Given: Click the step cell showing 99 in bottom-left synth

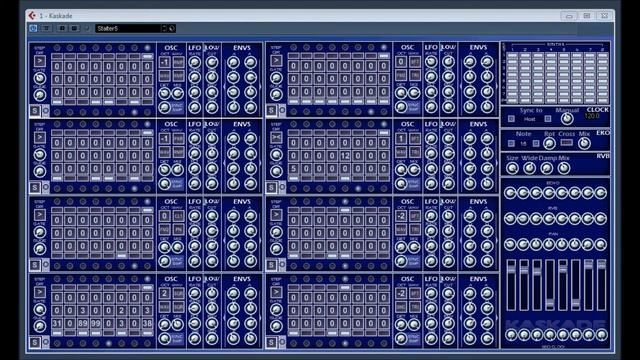Looking at the screenshot, I should pyautogui.click(x=96, y=324).
